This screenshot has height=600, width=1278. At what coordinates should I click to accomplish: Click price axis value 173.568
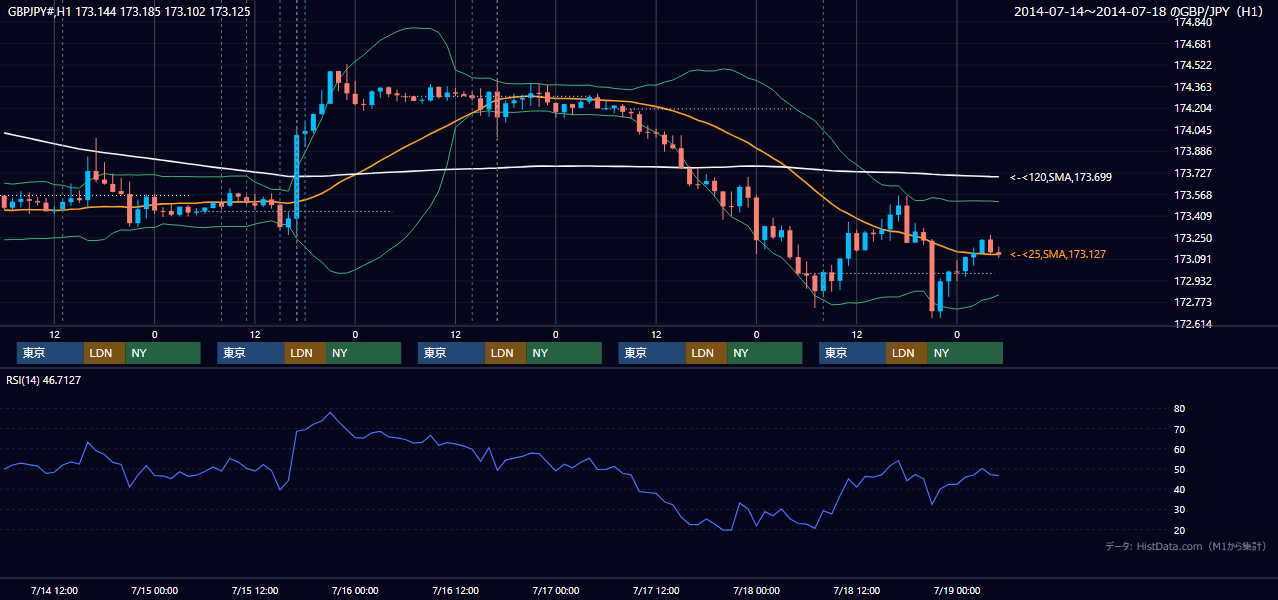[1193, 196]
